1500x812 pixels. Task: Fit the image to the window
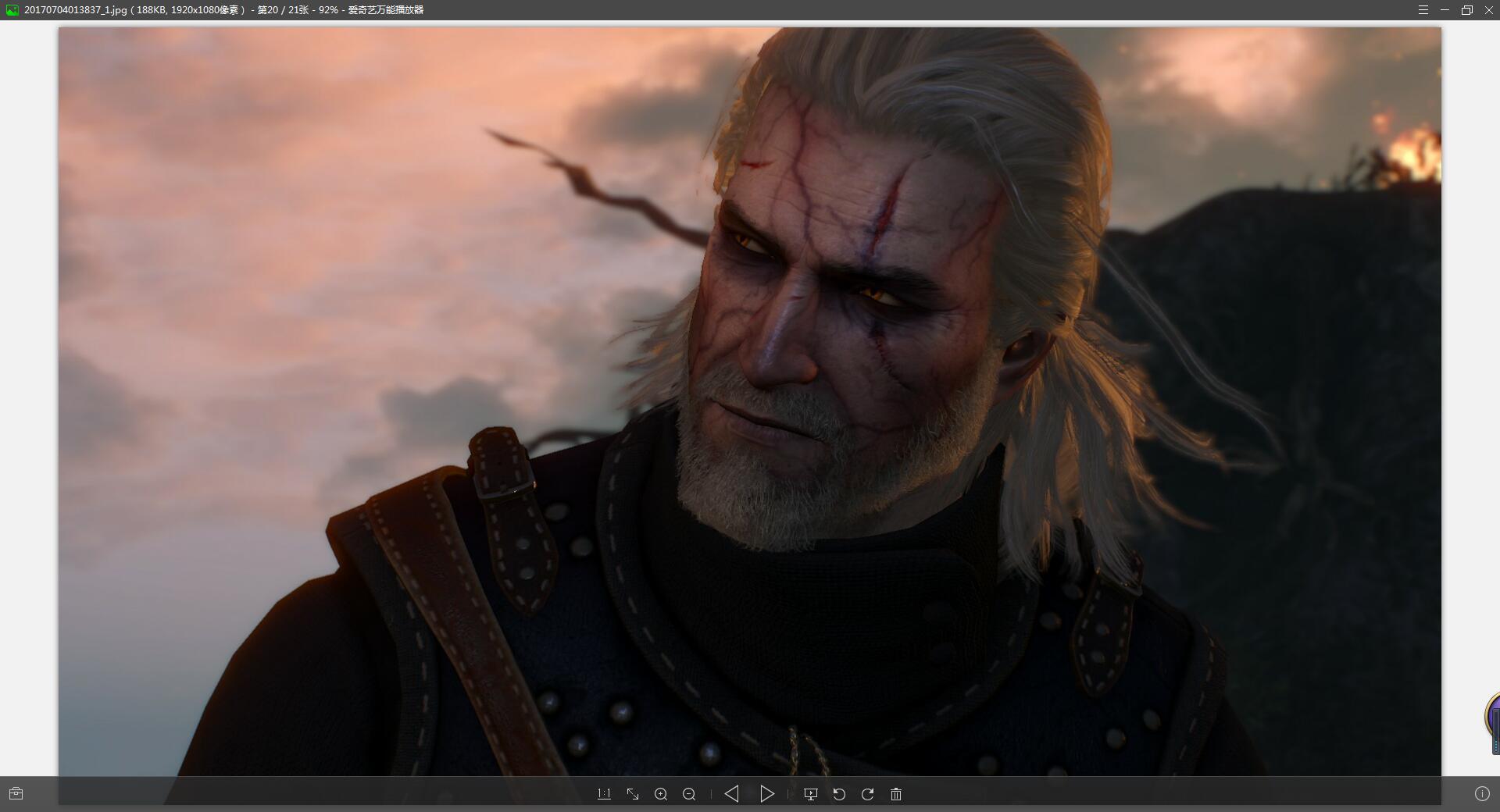click(633, 794)
